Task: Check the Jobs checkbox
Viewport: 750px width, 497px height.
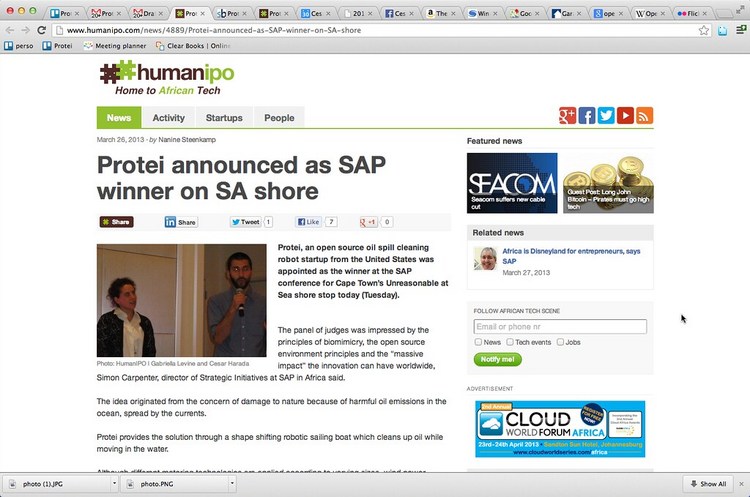Action: click(560, 342)
